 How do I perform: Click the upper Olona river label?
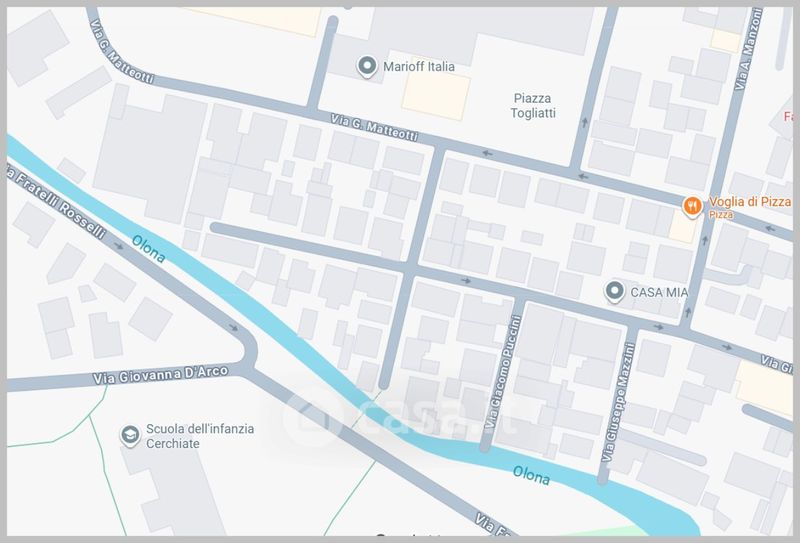pyautogui.click(x=148, y=249)
